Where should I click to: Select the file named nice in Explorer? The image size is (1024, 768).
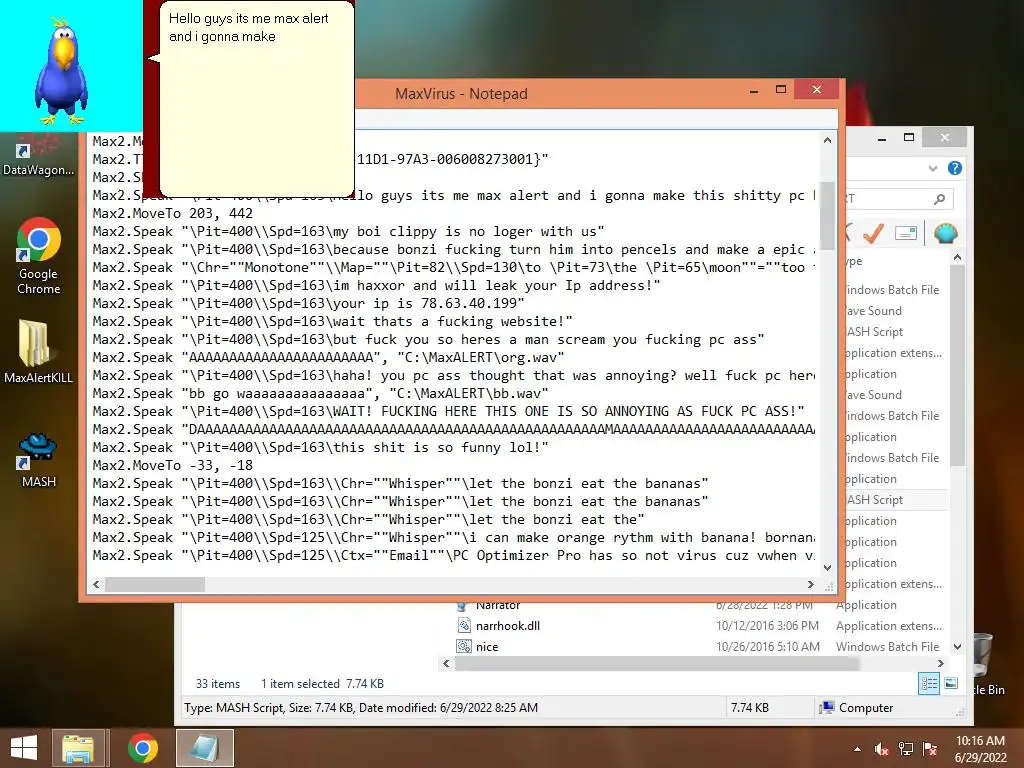[x=487, y=647]
